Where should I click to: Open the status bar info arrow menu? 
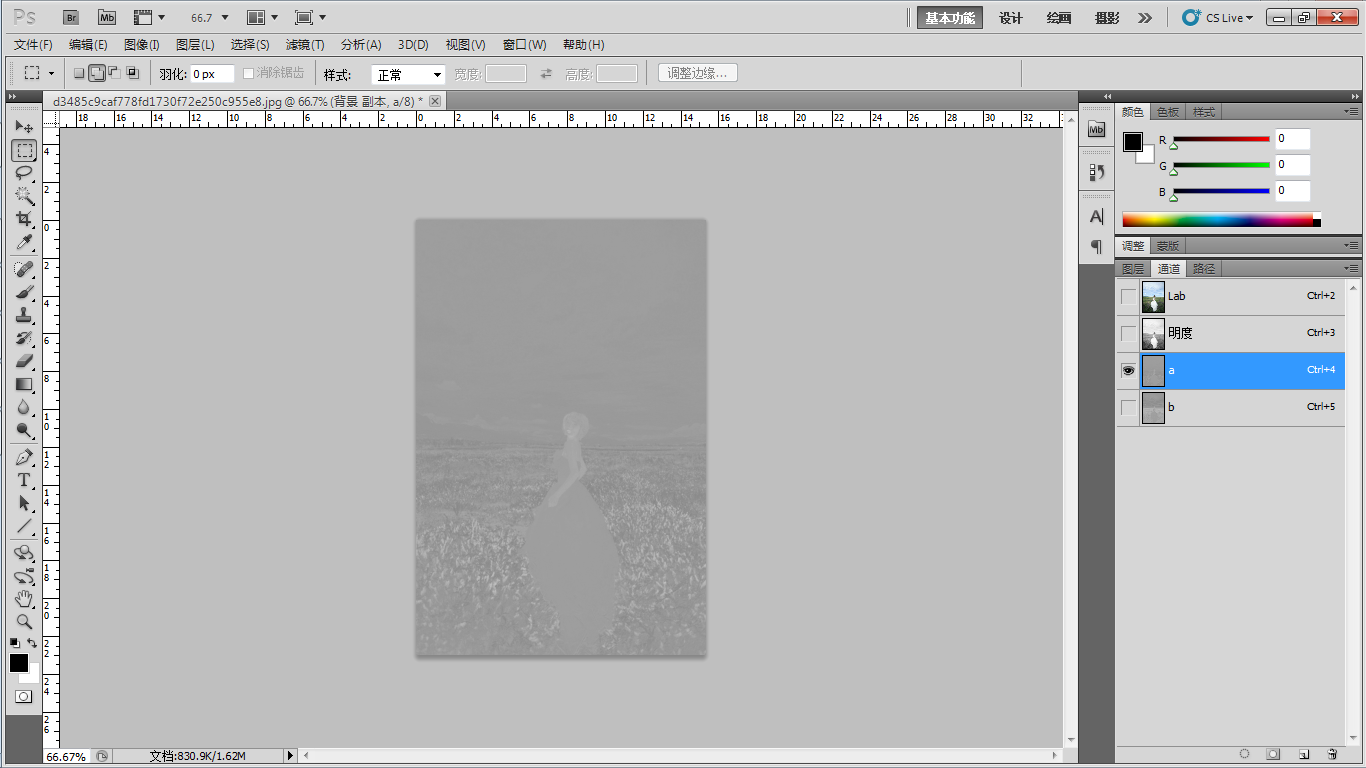tap(291, 756)
